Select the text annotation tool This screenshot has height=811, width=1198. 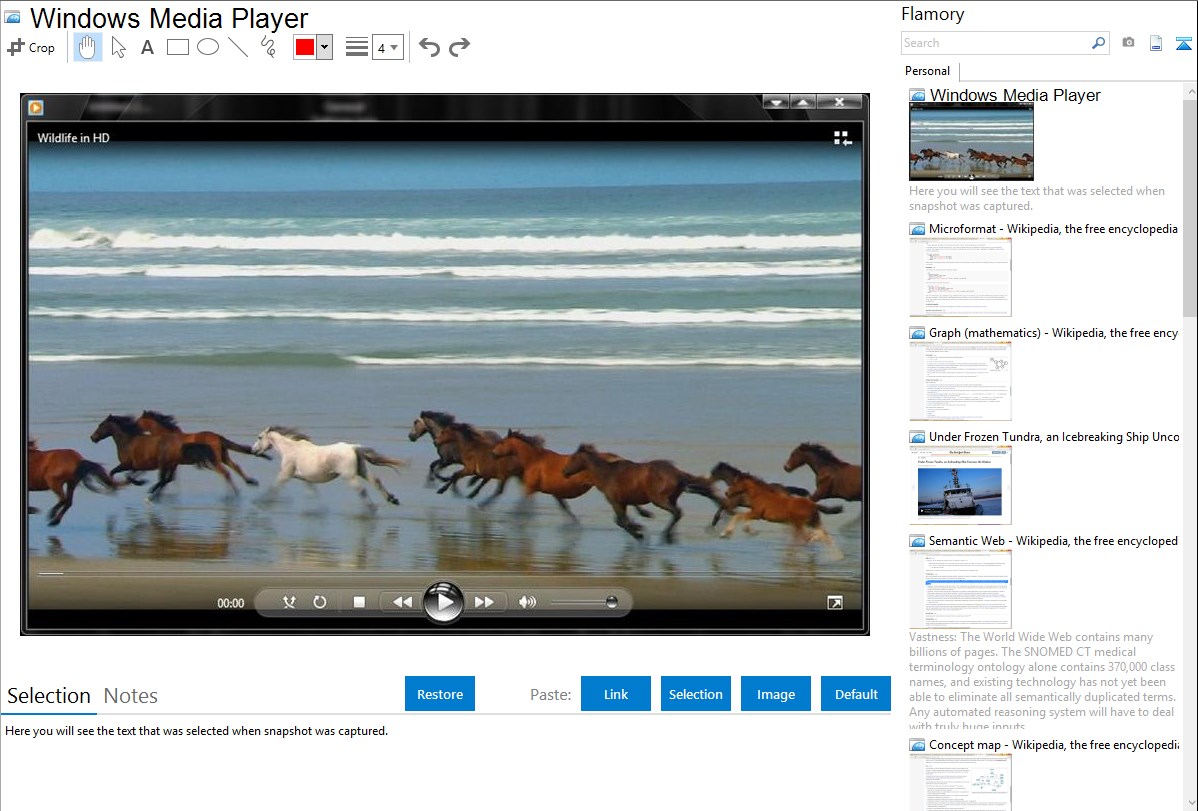coord(147,47)
